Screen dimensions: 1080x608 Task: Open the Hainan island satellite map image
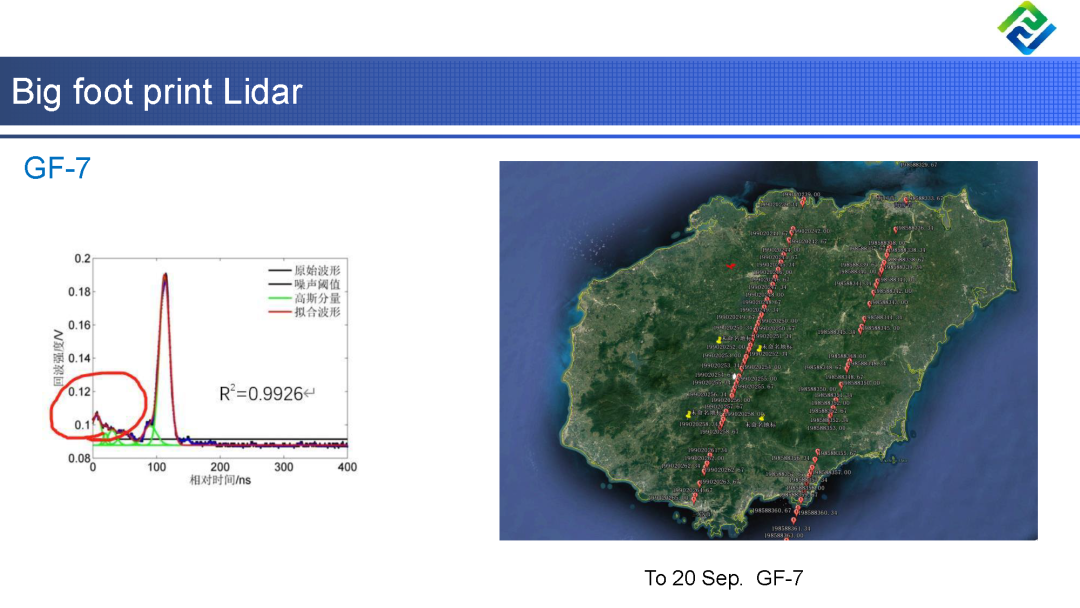768,350
